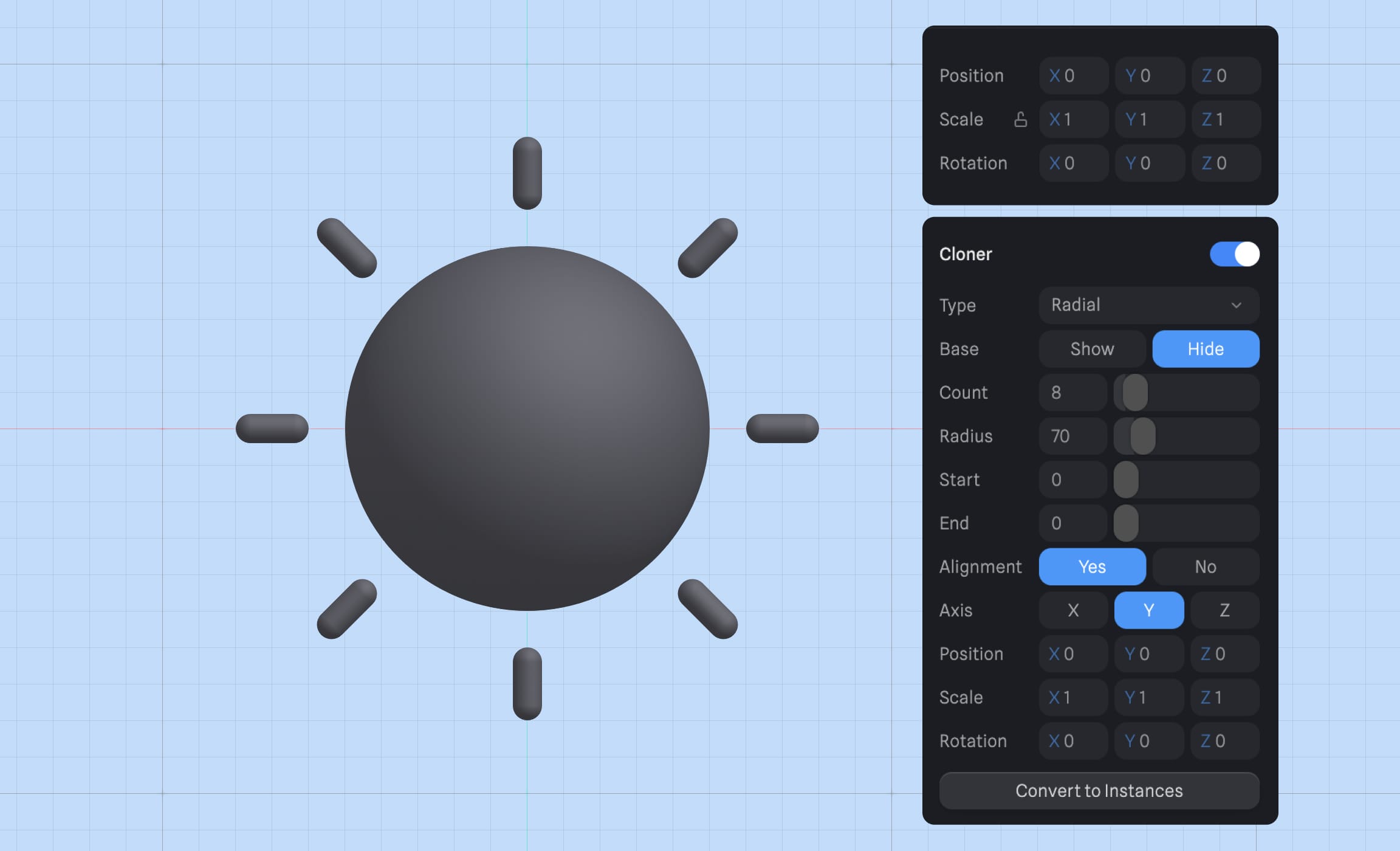Edit the Count value of 8

(x=1072, y=393)
